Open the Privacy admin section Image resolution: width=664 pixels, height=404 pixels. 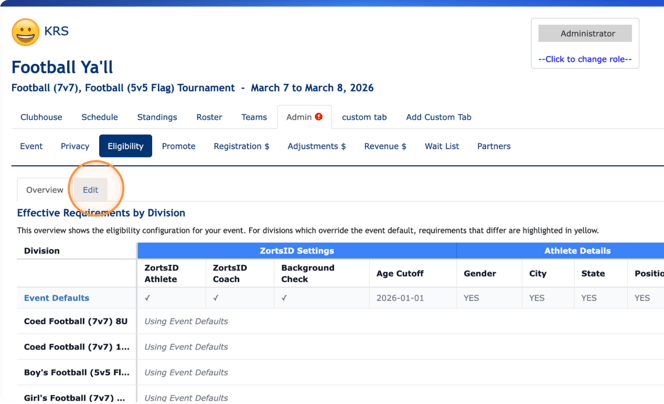coord(75,146)
